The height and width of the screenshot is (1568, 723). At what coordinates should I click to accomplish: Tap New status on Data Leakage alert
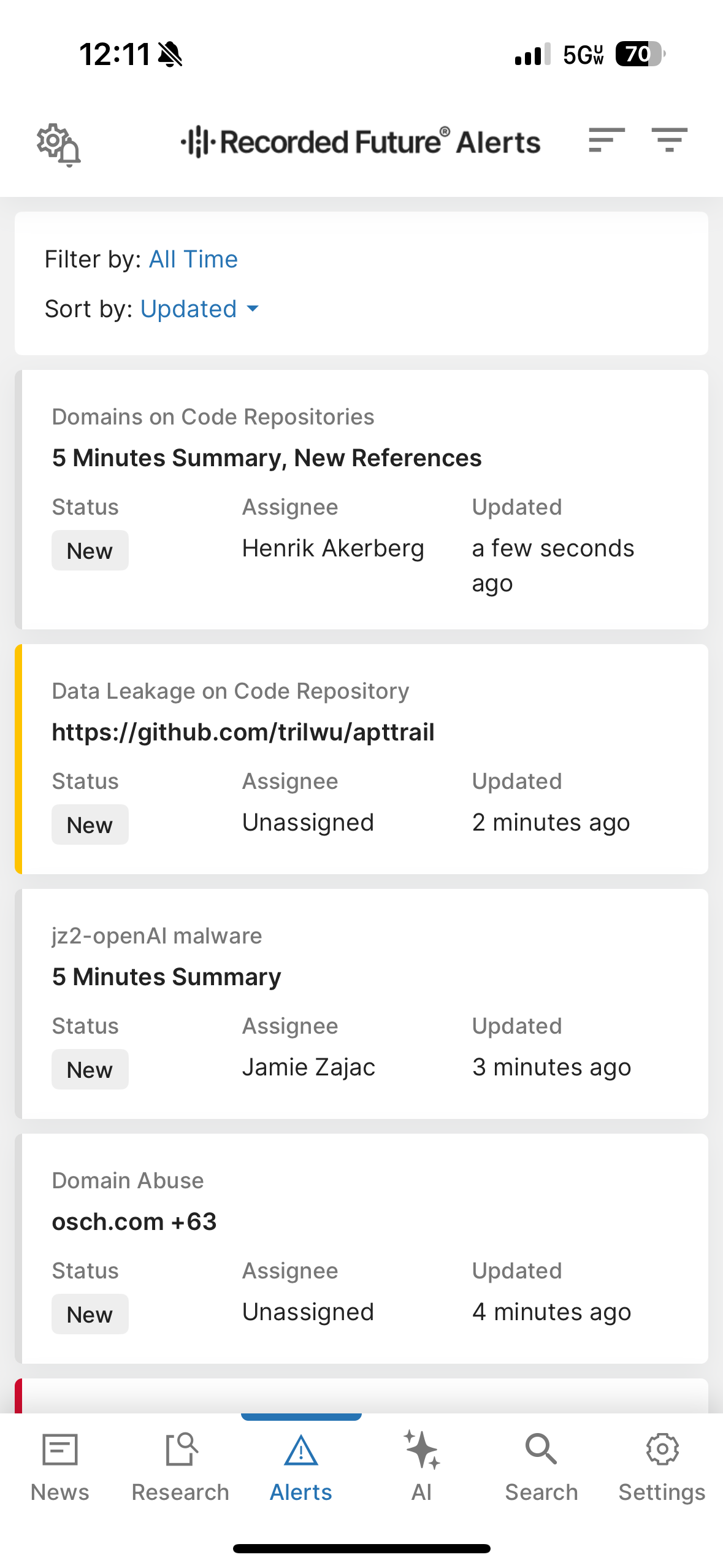90,825
